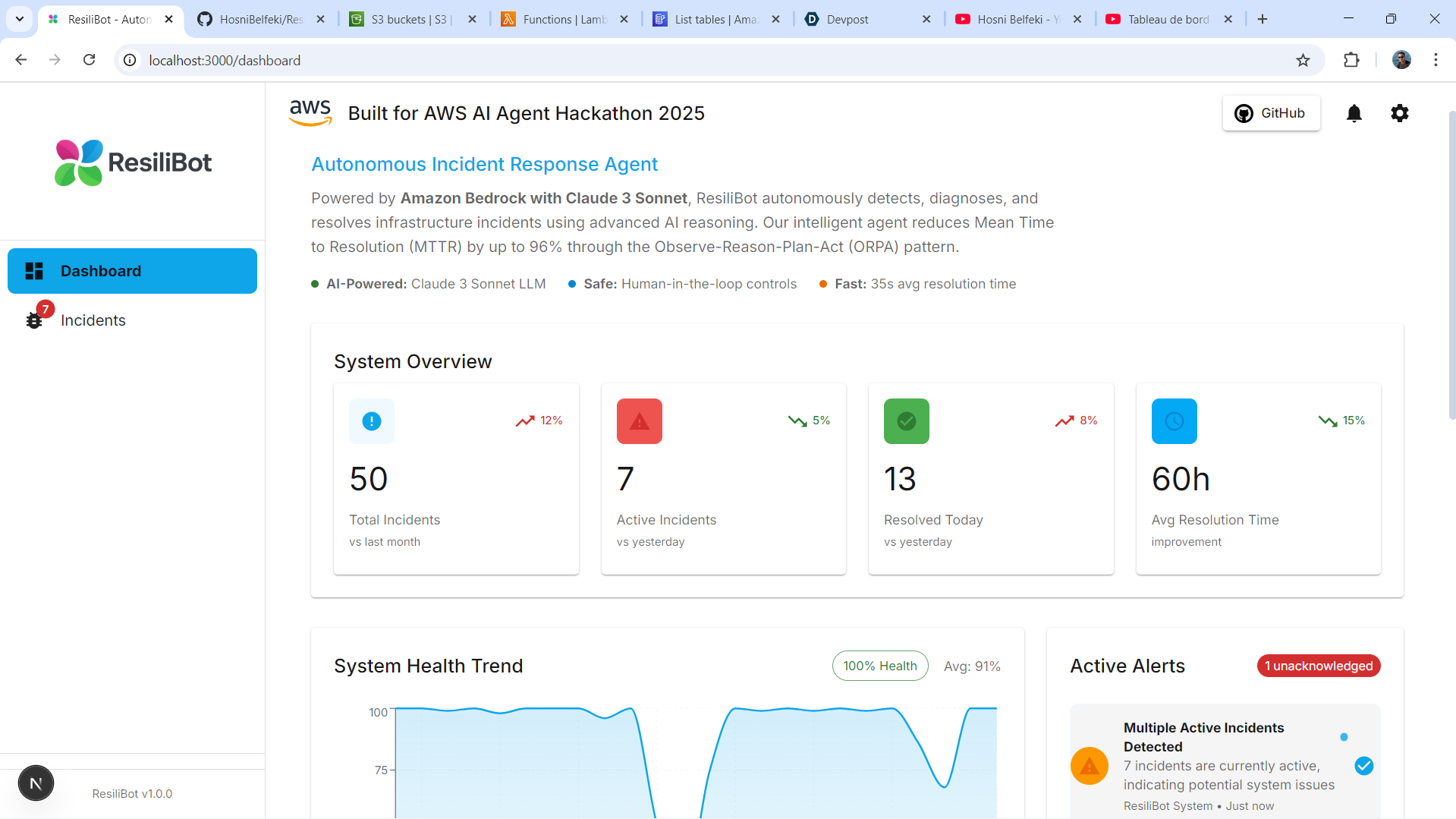The width and height of the screenshot is (1456, 819).
Task: Click the Avg: 91% health label
Action: pos(972,666)
